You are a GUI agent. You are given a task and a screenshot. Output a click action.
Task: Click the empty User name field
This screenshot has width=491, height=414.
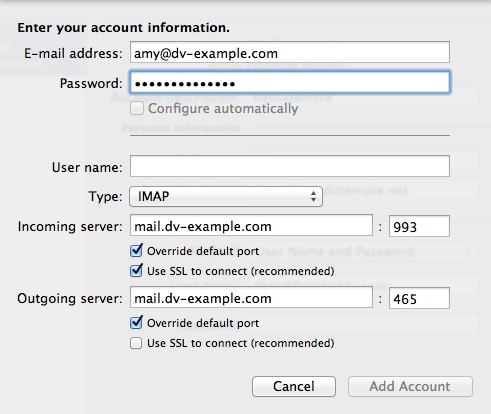coord(290,166)
